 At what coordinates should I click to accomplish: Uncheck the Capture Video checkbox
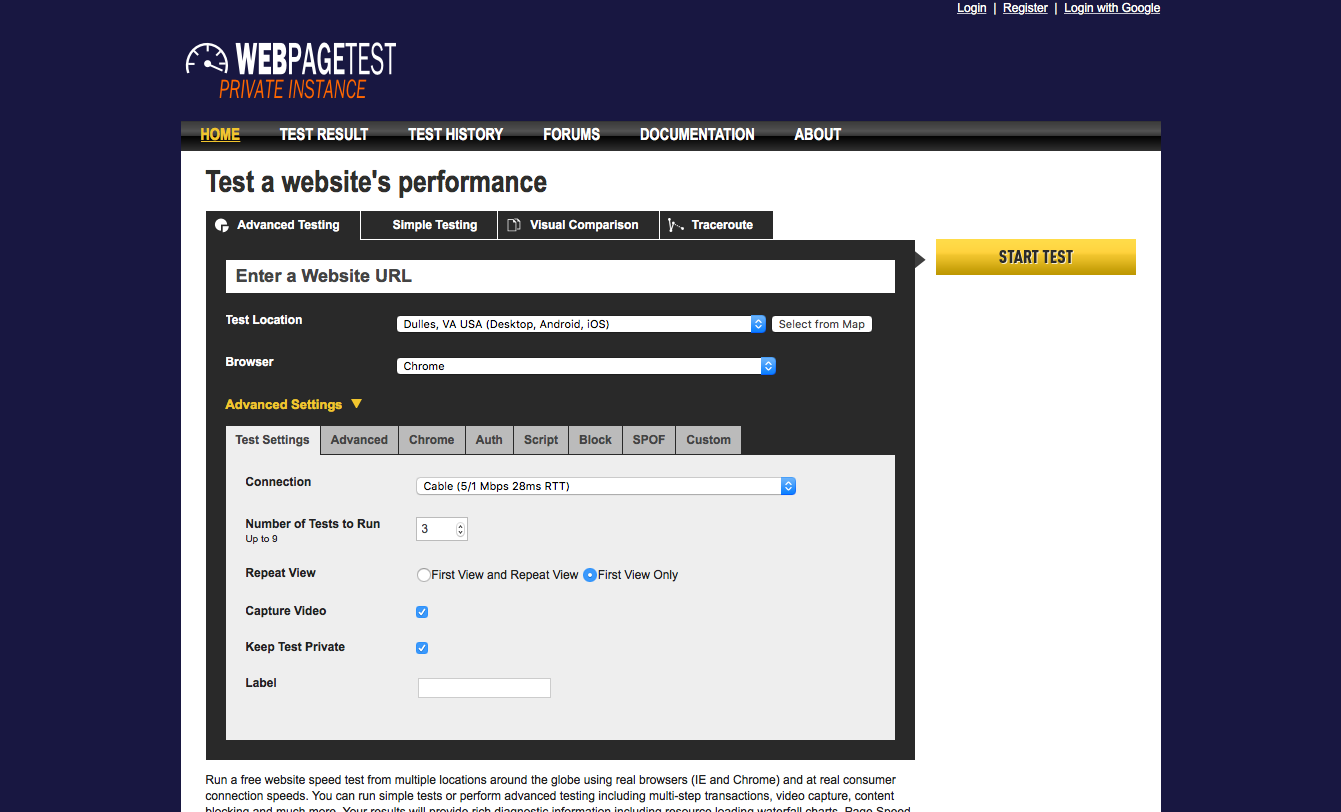[422, 612]
